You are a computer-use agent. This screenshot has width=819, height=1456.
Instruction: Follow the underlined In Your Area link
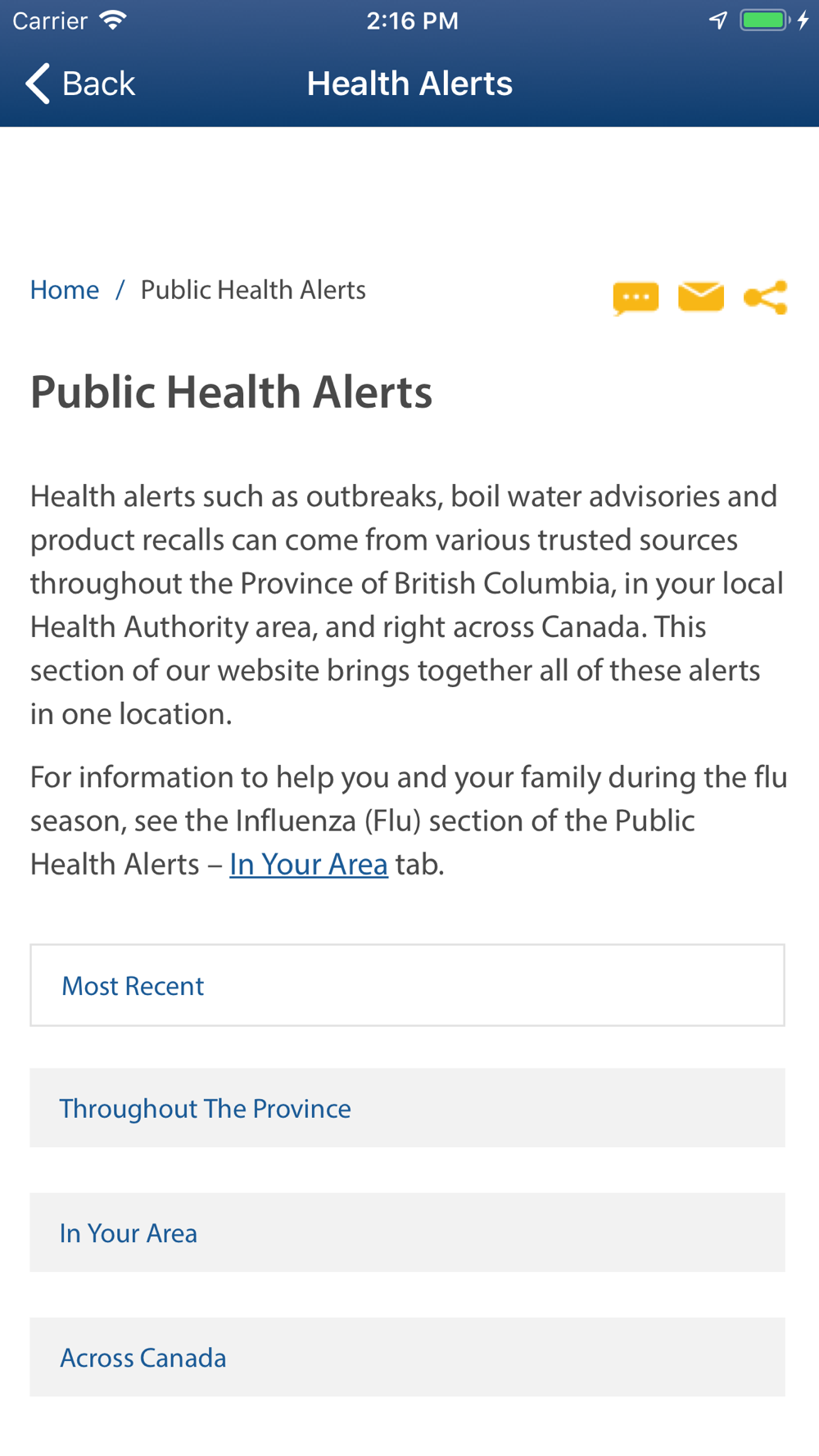click(x=309, y=864)
